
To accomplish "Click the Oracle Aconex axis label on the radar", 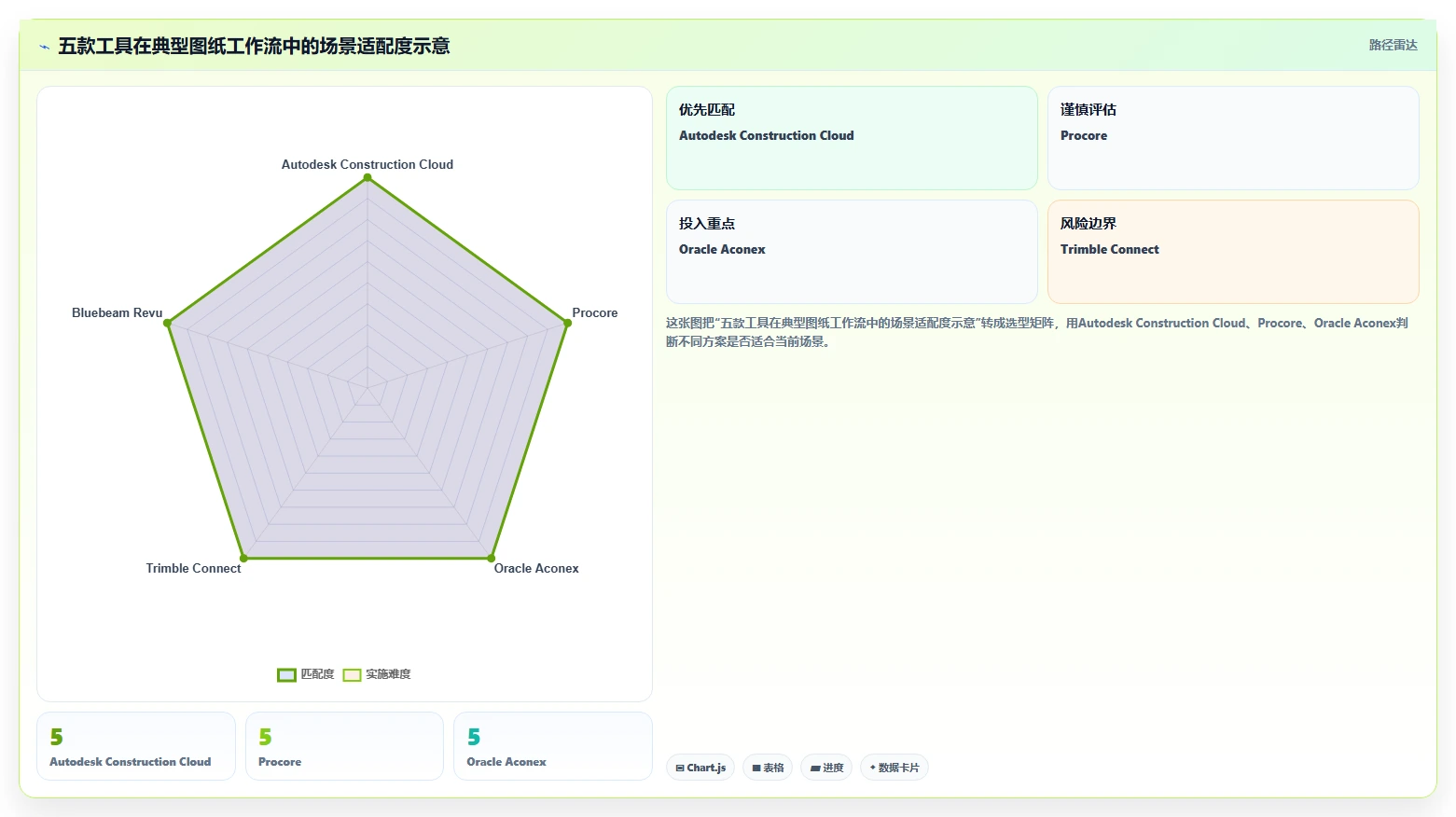I will click(536, 568).
